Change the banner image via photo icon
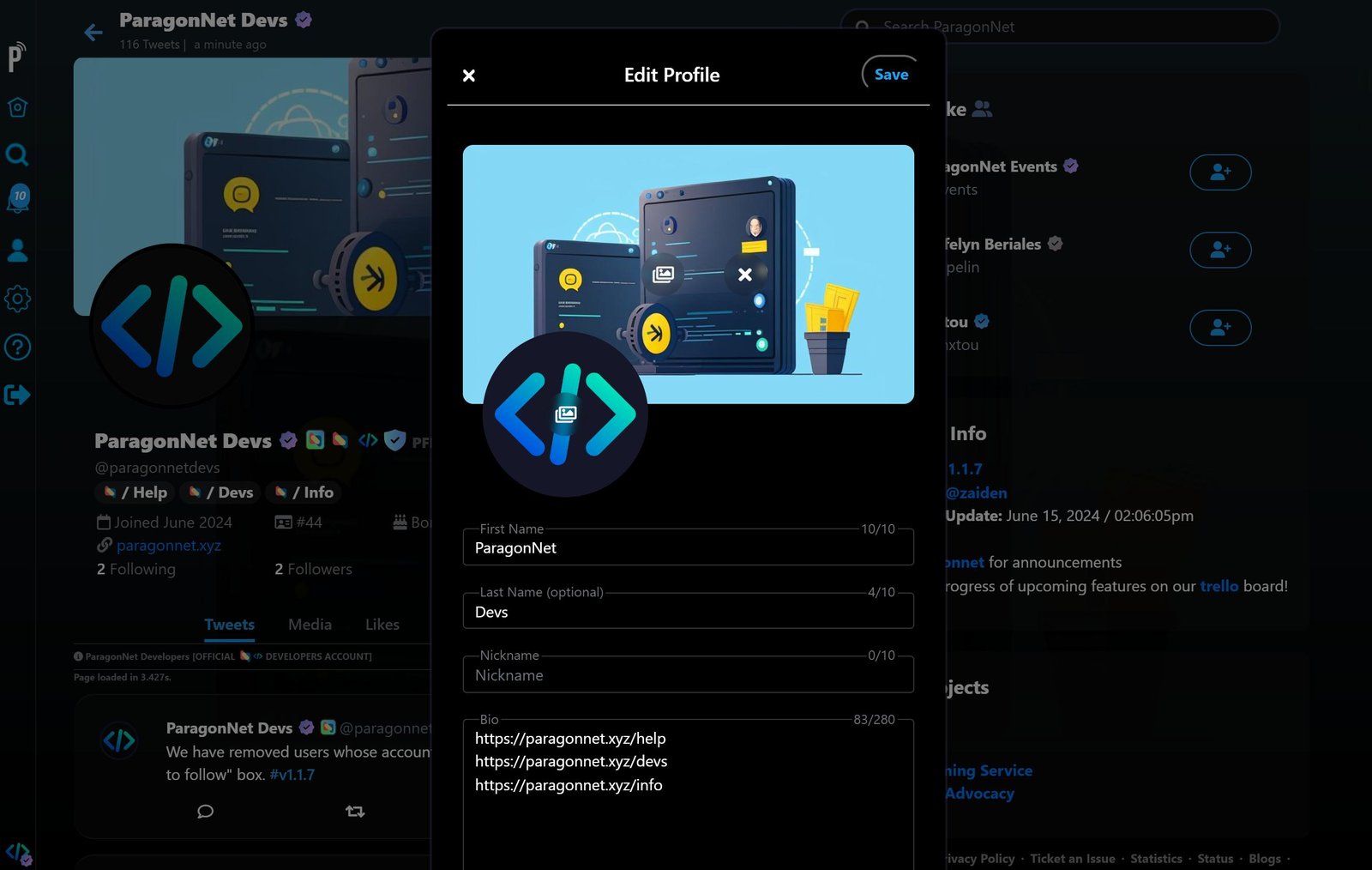The width and height of the screenshot is (1372, 870). pos(663,275)
